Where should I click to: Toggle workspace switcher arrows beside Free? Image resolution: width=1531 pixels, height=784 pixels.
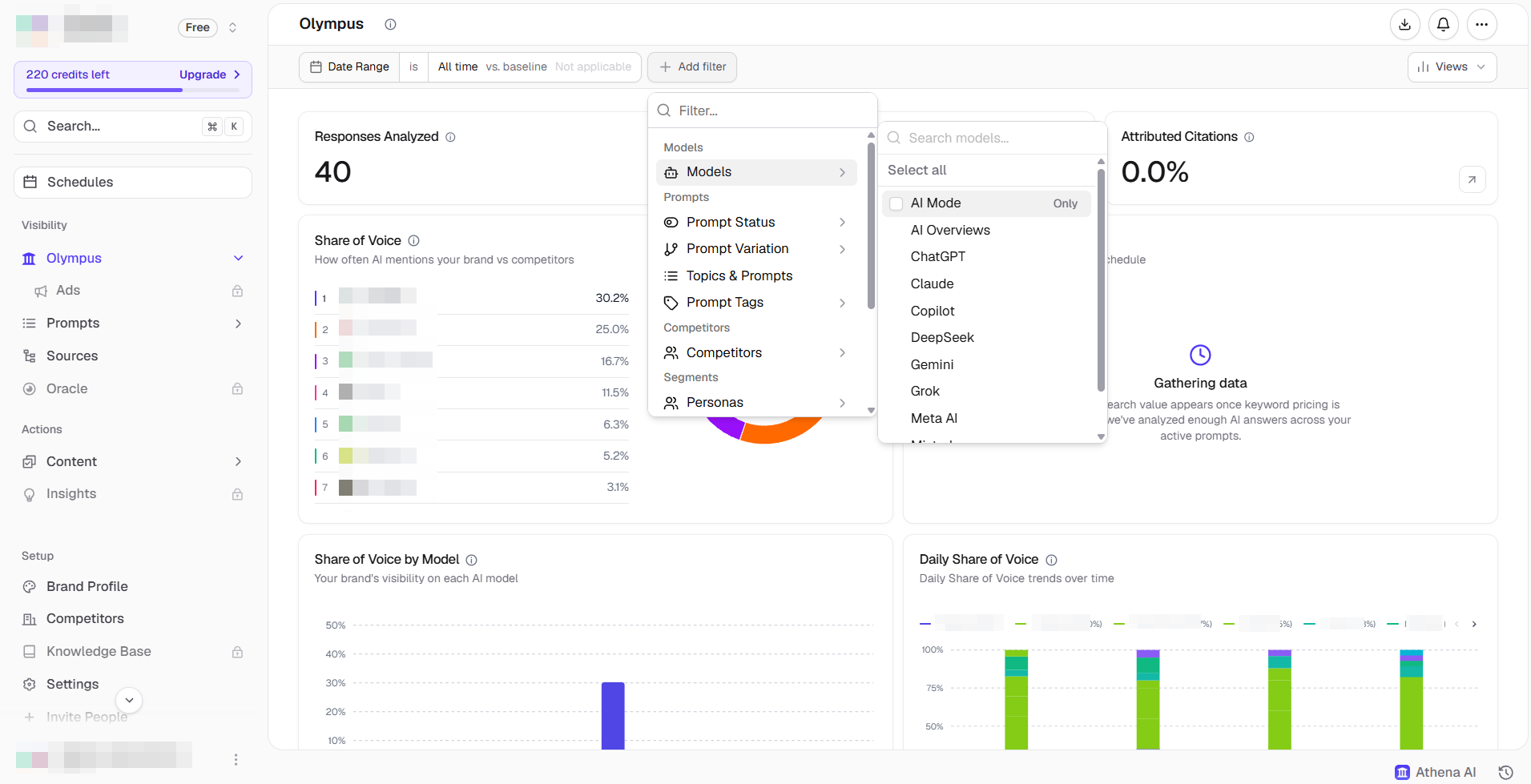coord(232,27)
